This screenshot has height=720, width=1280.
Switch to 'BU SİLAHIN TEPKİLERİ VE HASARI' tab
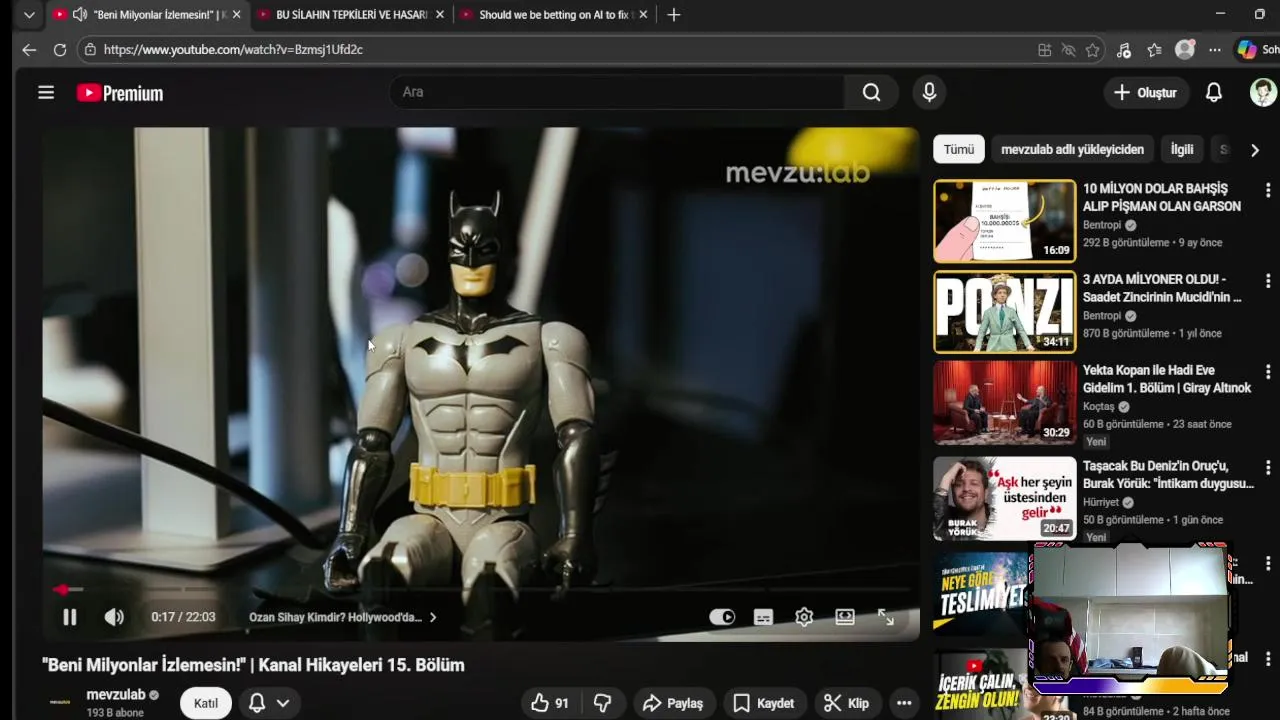tap(349, 15)
